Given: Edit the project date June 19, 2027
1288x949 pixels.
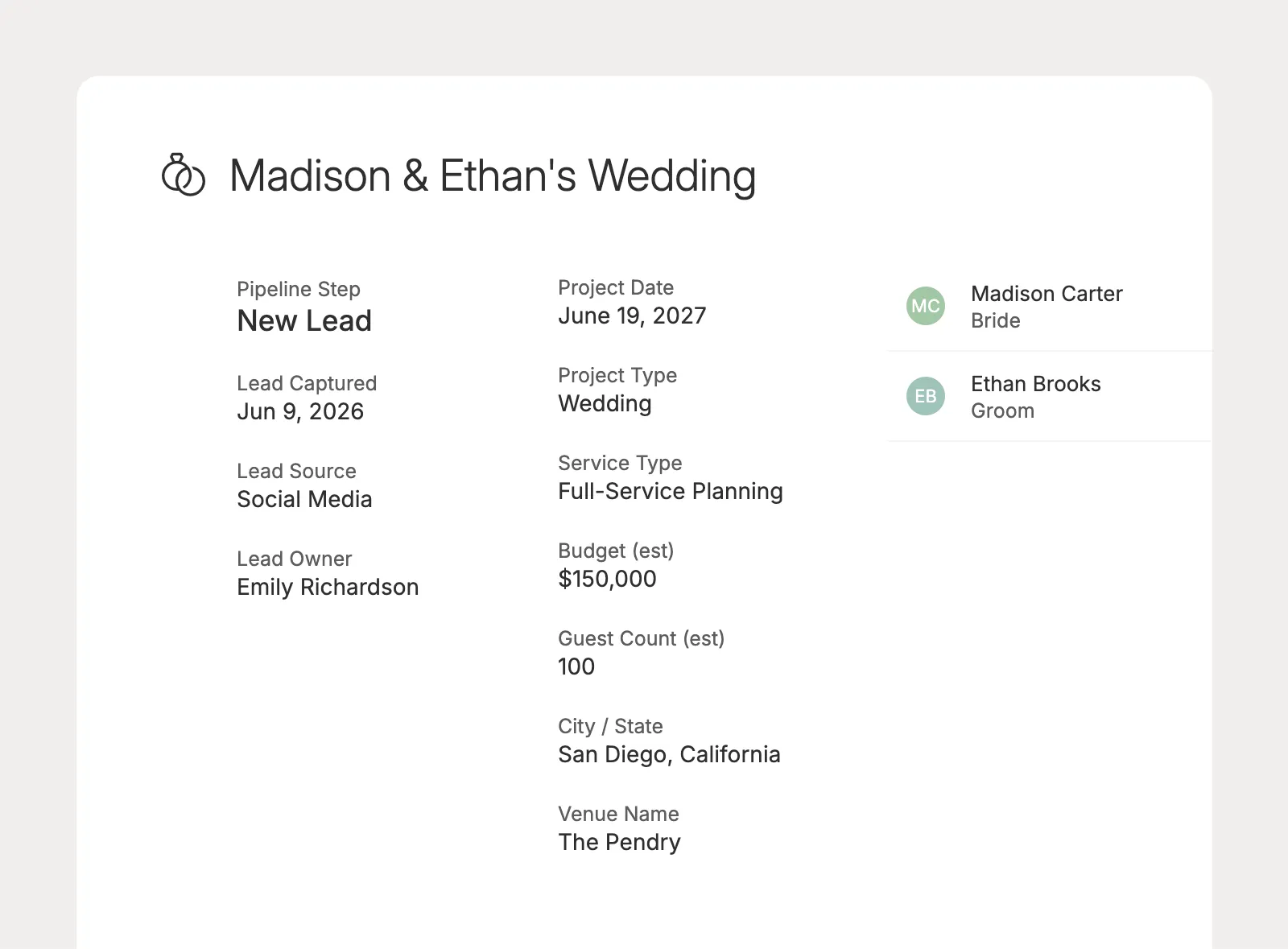Looking at the screenshot, I should 632,316.
